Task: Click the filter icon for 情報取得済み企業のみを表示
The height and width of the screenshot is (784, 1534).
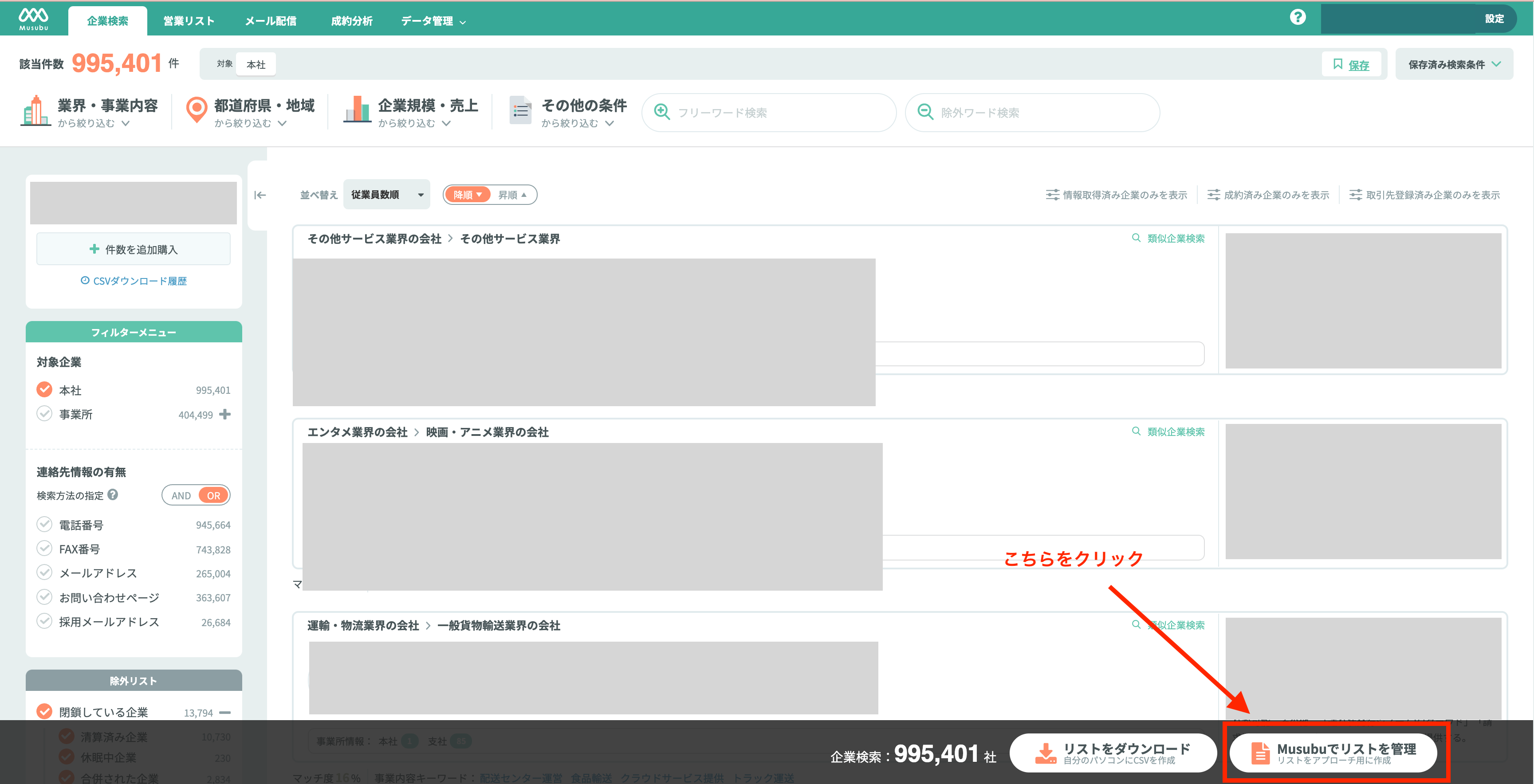Action: [1052, 195]
